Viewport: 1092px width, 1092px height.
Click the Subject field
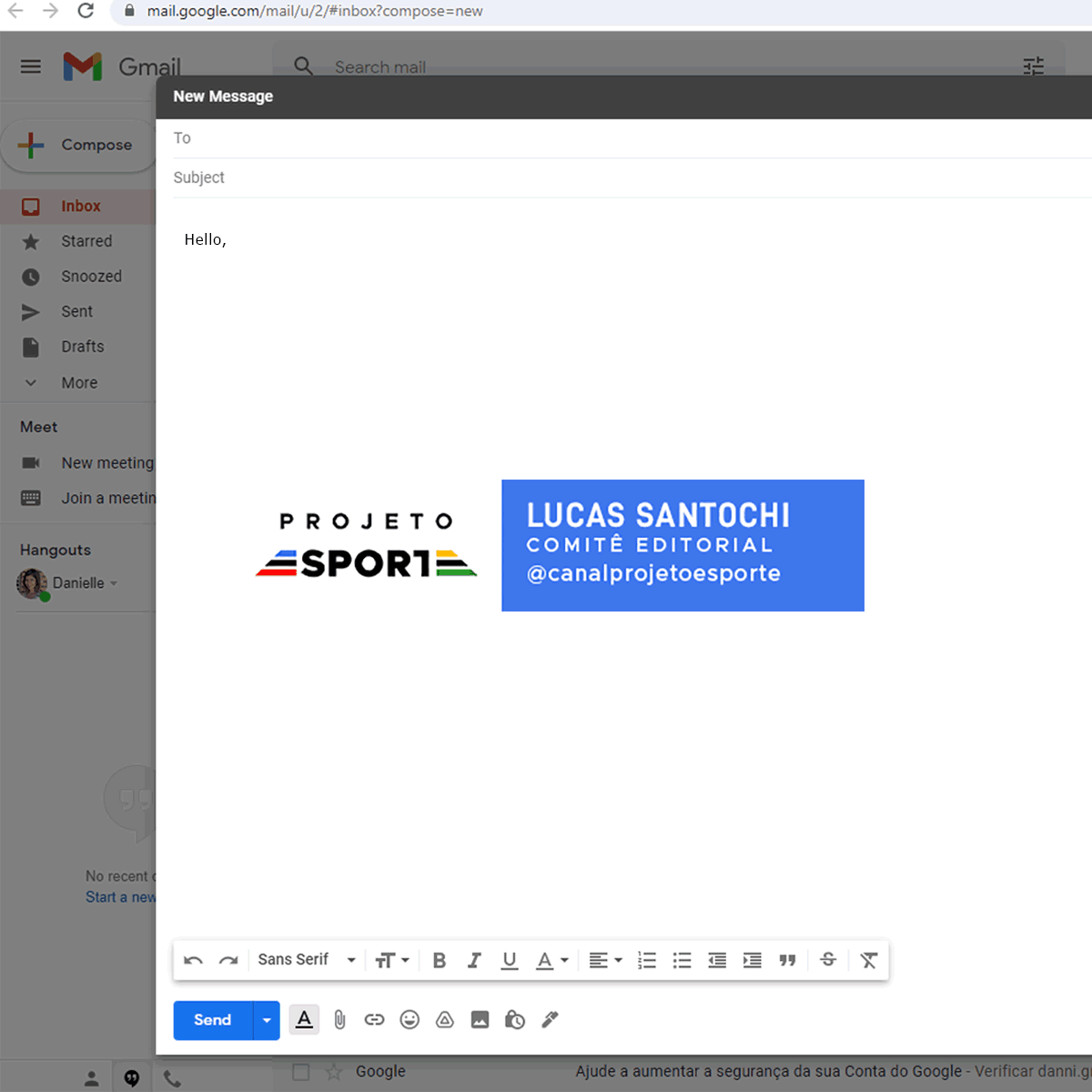coord(632,177)
